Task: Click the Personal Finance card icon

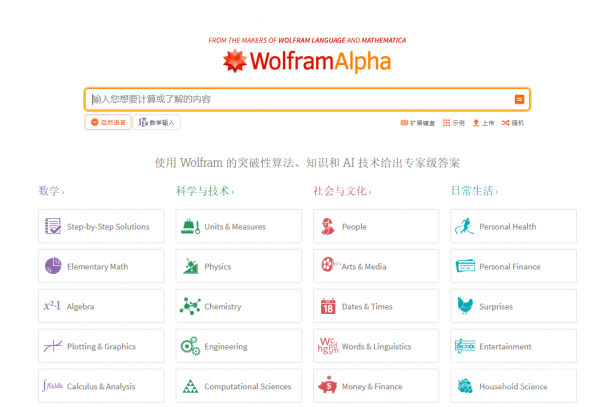Action: point(465,266)
